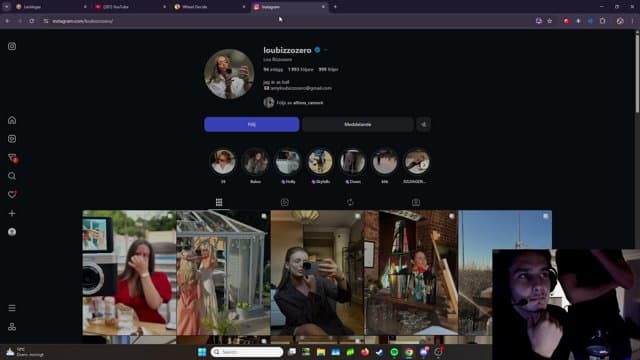
Task: Open the second story highlight circle
Action: click(x=256, y=162)
